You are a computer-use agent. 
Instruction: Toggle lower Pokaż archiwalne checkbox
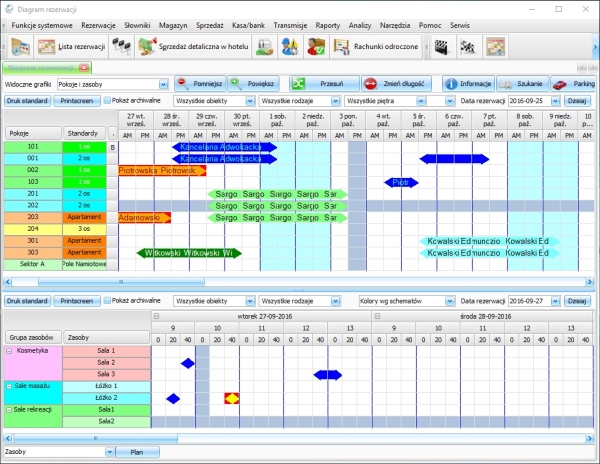click(108, 300)
